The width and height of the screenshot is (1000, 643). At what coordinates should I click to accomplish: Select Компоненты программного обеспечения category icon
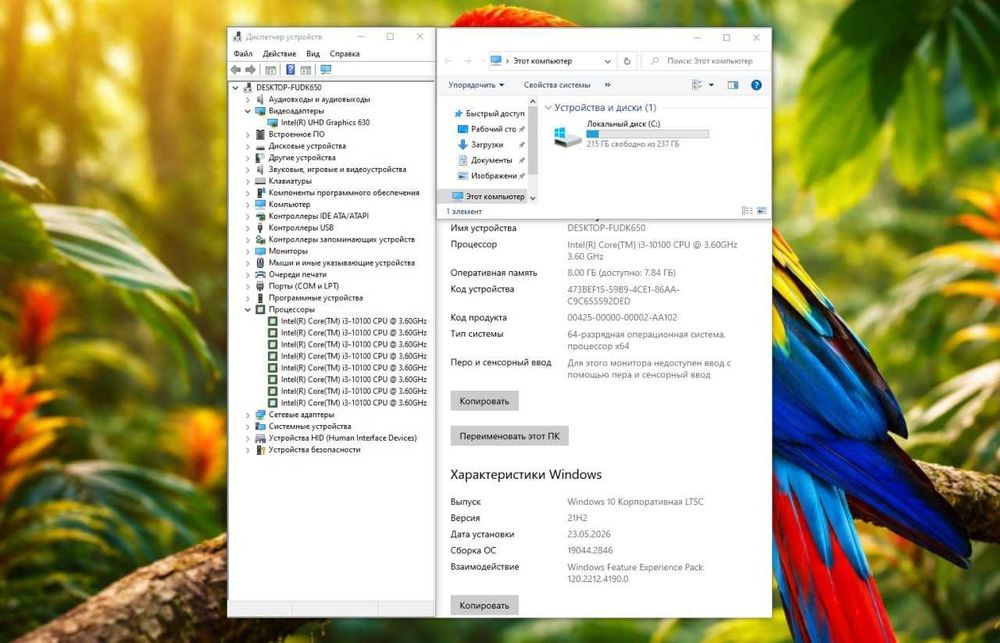coord(260,193)
